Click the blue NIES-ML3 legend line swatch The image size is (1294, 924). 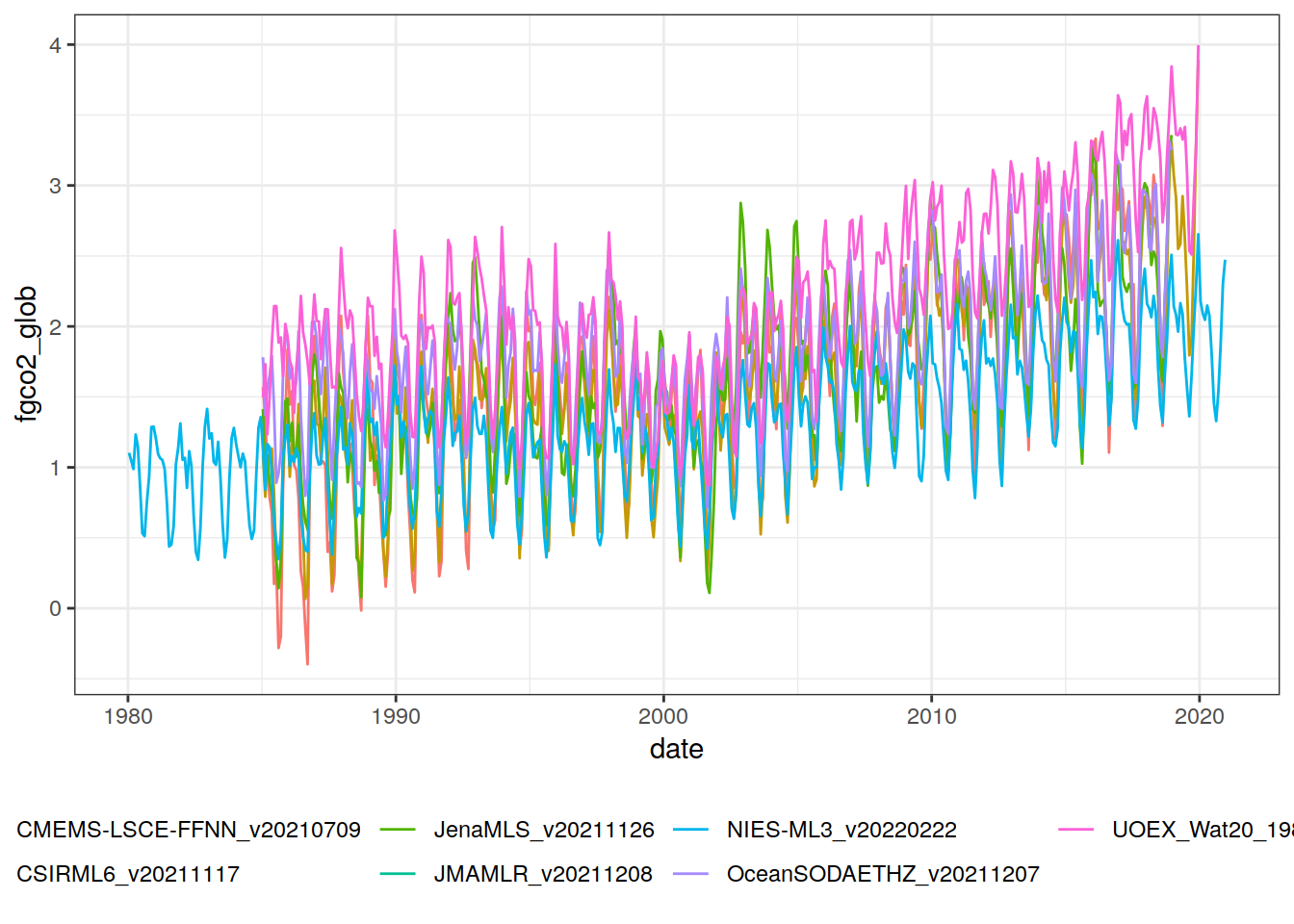tap(690, 830)
